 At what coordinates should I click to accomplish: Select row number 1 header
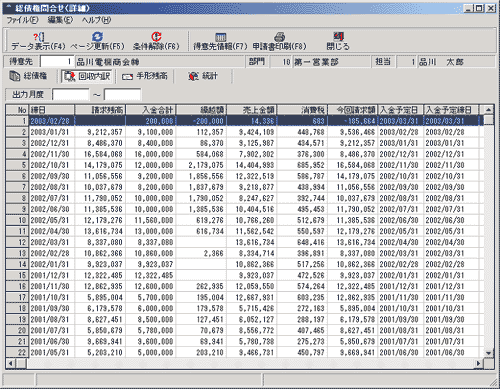point(17,121)
